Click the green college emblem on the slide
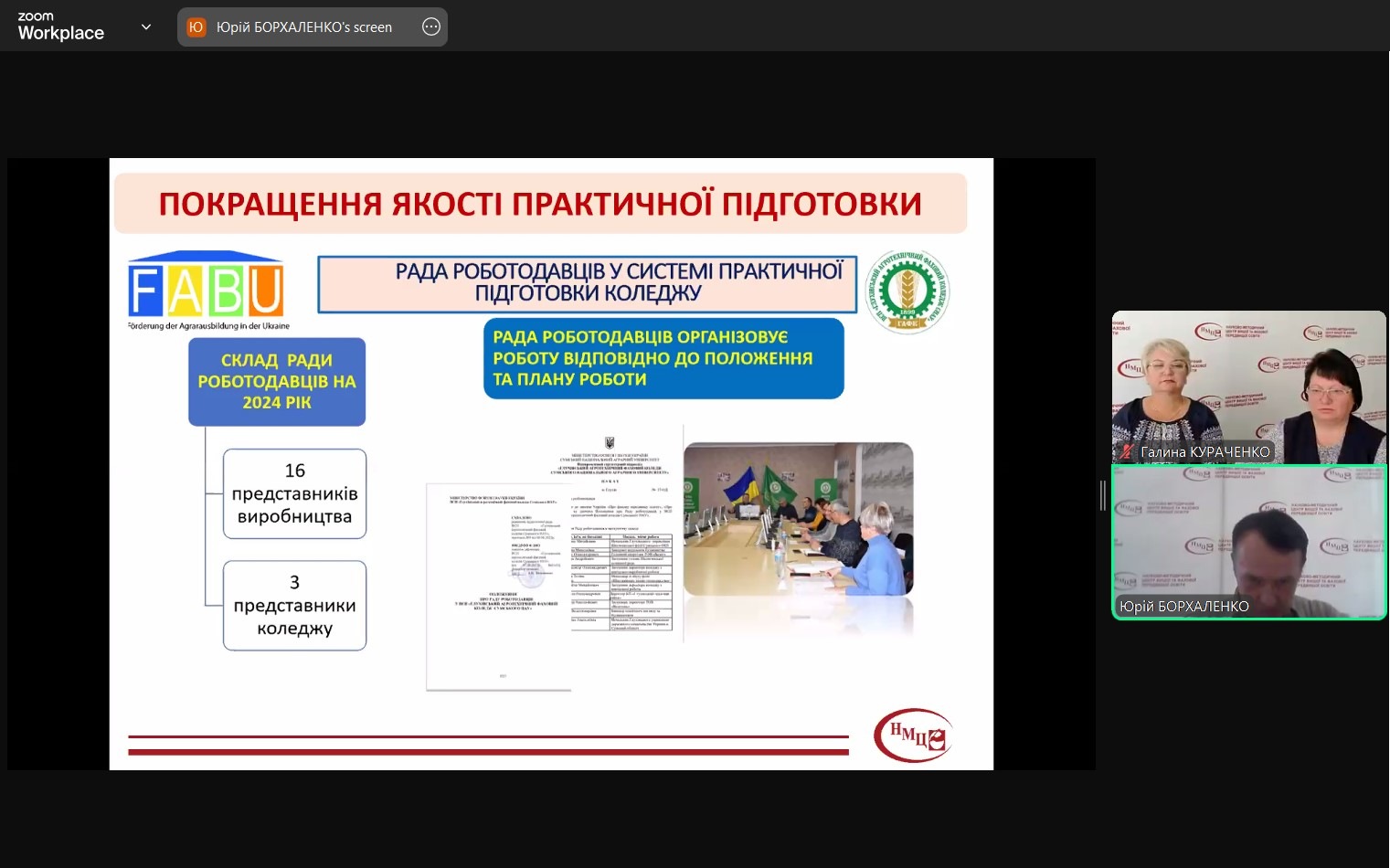Viewport: 1390px width, 868px height. (907, 291)
